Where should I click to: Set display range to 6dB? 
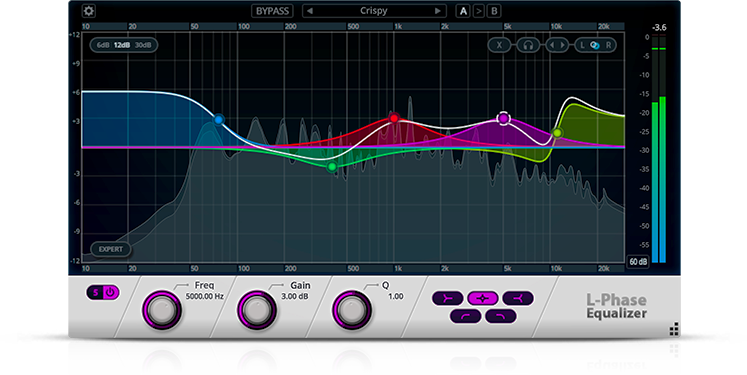point(103,45)
